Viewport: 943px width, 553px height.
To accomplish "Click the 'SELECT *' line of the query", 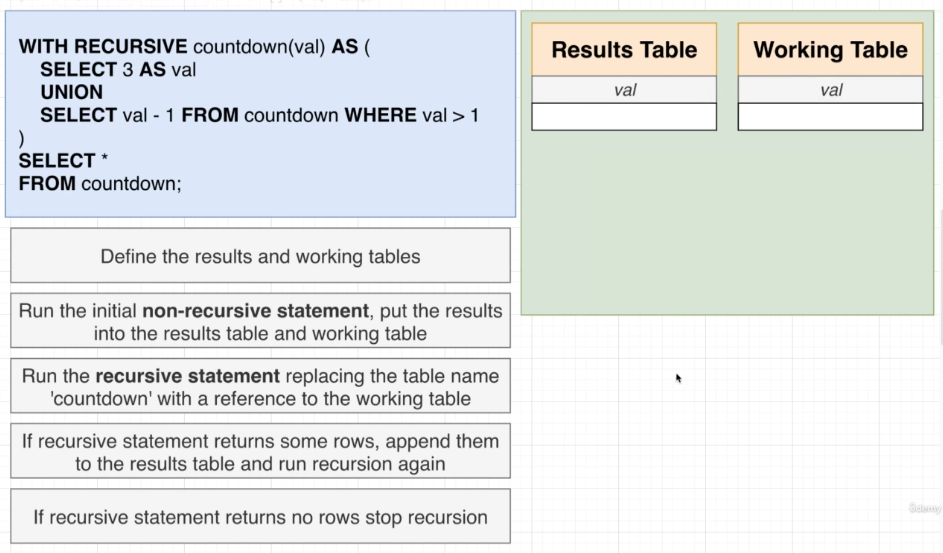I will [63, 160].
